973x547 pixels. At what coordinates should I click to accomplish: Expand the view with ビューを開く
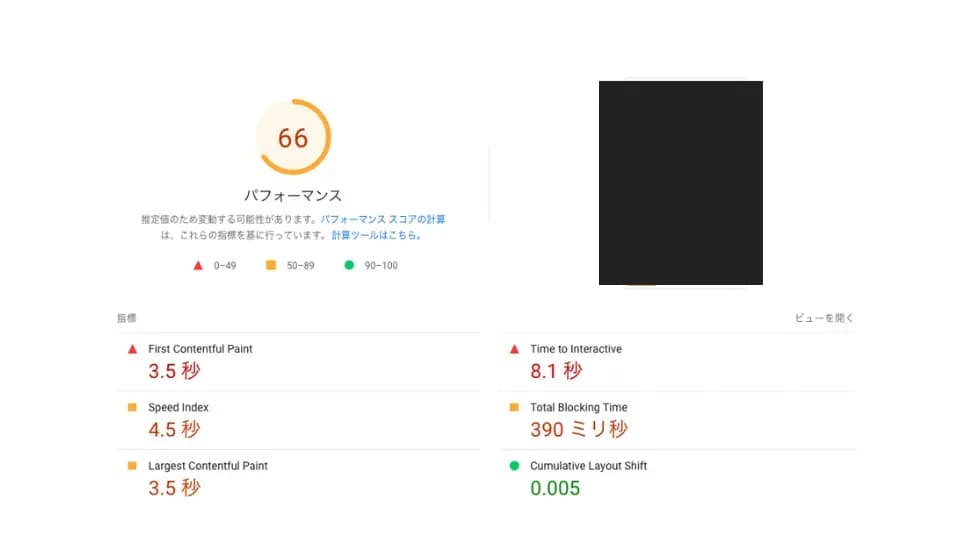tap(824, 318)
